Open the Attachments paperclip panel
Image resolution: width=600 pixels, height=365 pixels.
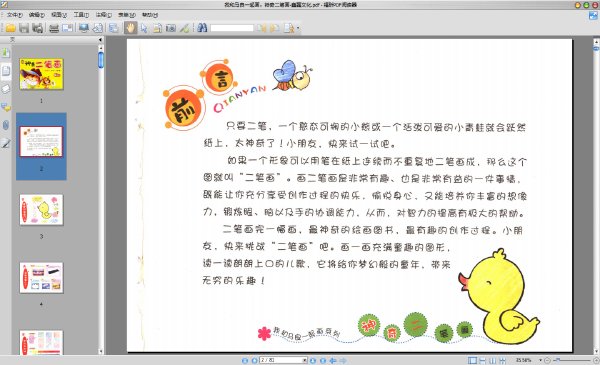point(6,125)
